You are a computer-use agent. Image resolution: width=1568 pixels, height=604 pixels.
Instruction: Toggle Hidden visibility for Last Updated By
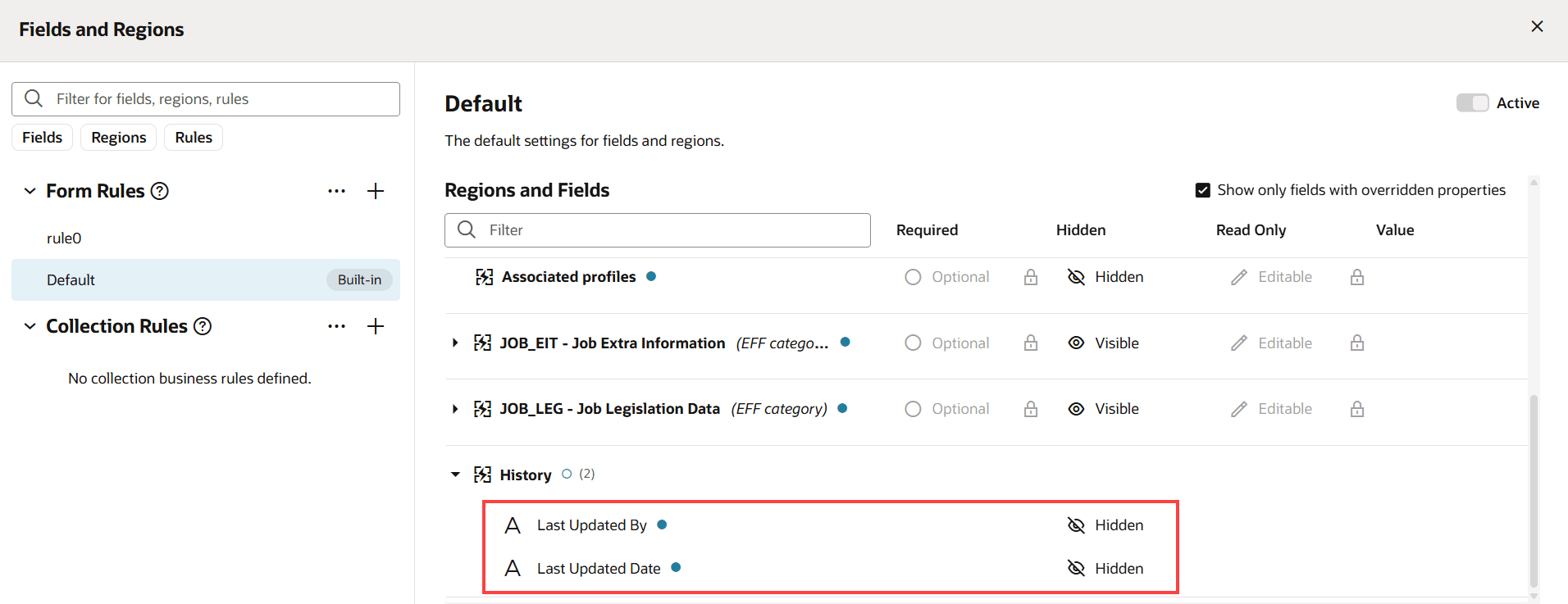[1076, 525]
